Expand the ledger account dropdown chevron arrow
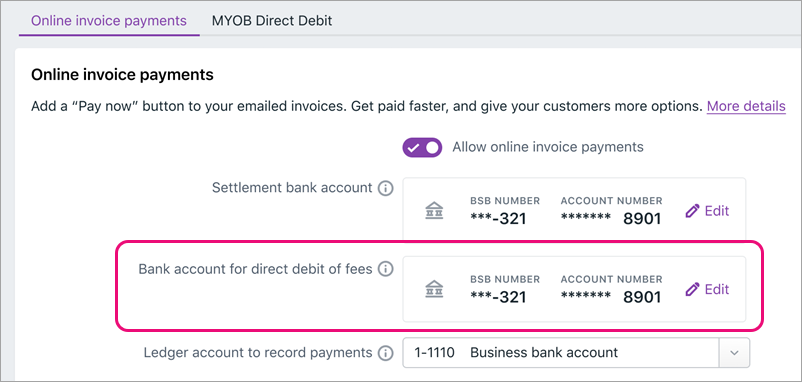Screen dimensions: 802x382 pos(734,353)
